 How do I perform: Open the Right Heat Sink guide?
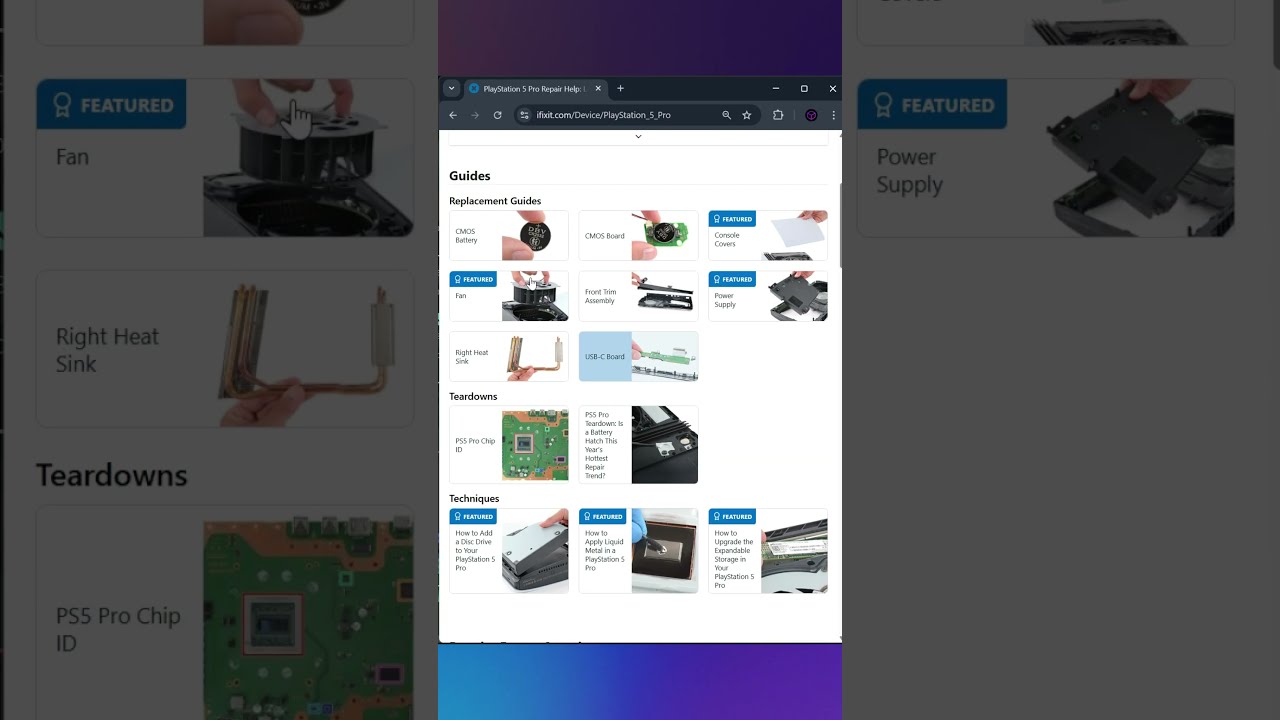coord(508,357)
